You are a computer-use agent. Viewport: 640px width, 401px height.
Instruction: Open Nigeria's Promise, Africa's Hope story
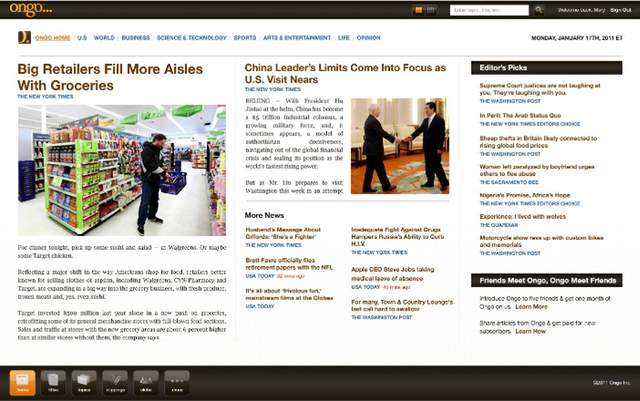pos(525,195)
